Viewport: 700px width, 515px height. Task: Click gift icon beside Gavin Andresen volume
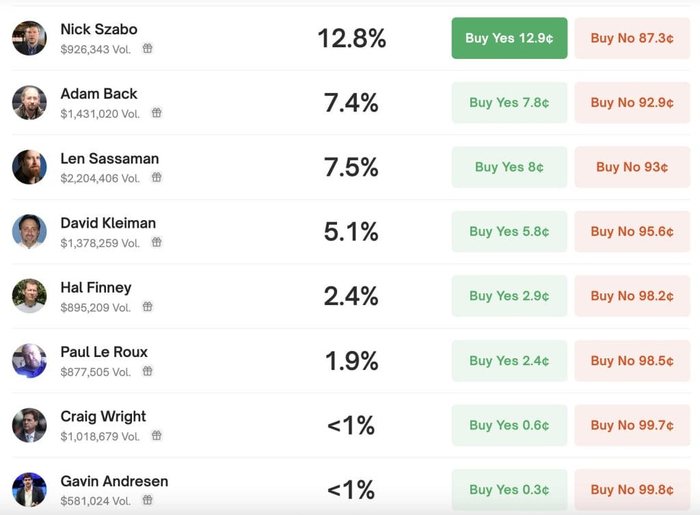(147, 500)
